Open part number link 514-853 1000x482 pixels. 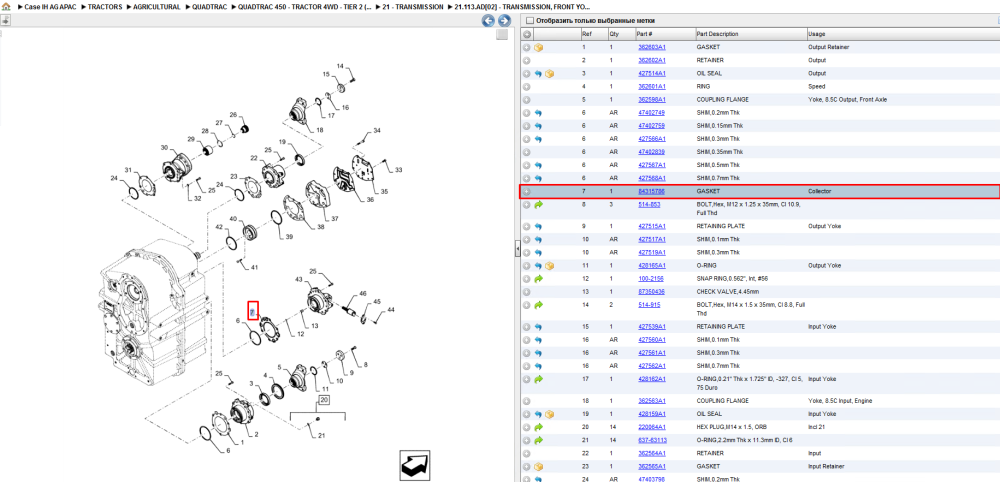tap(649, 205)
